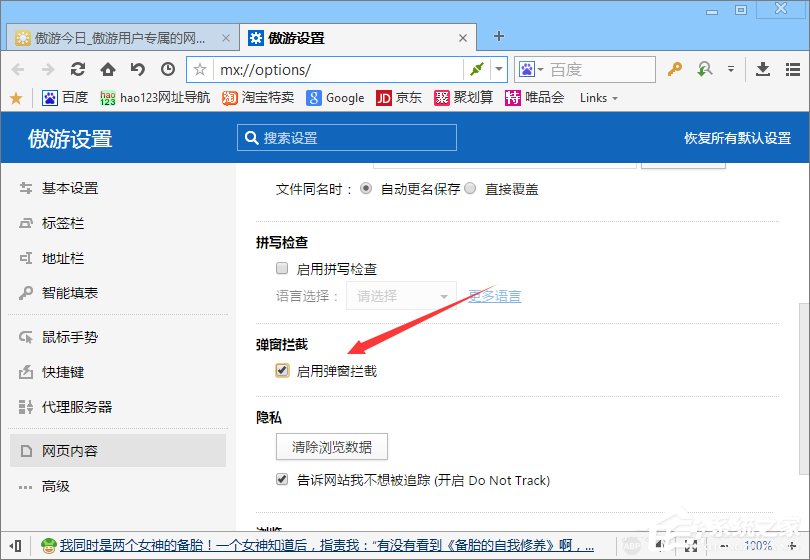Open the Google bookmark

click(x=335, y=98)
